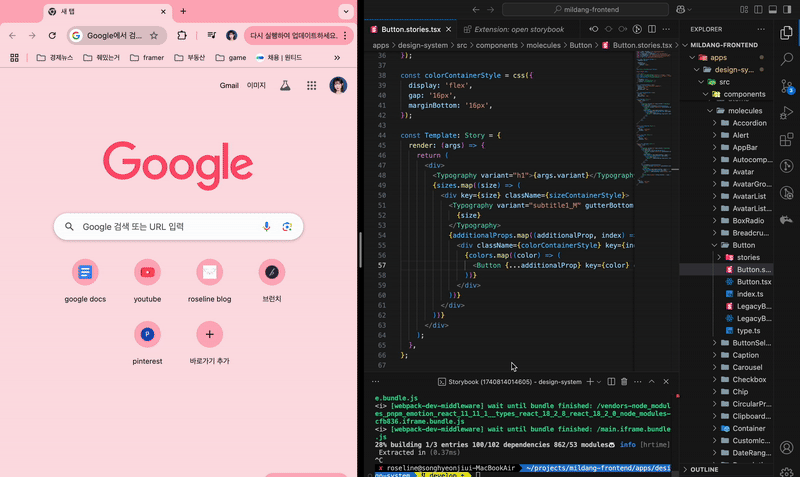
Task: Collapse the apps folder in Explorer
Action: (x=692, y=58)
